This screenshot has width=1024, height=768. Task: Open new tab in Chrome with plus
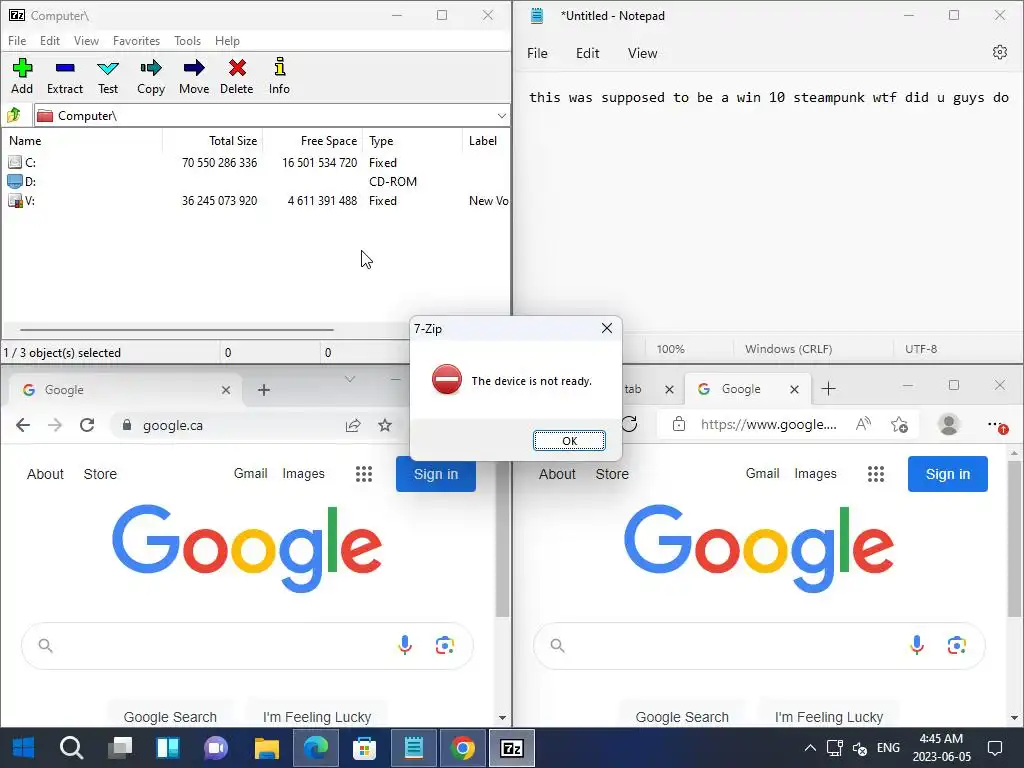[x=264, y=390]
